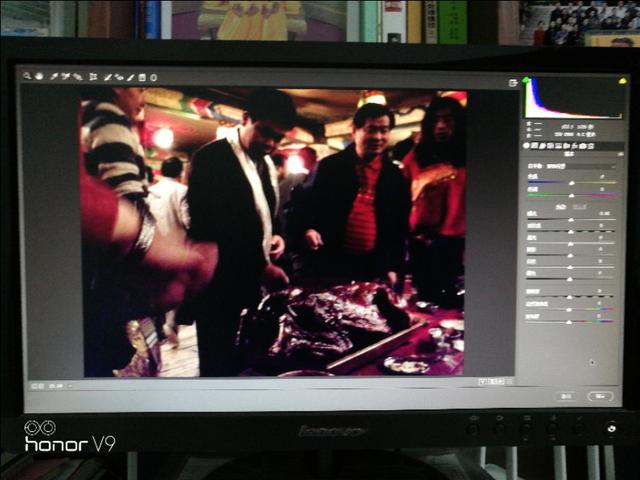Select the Red Eye Removal tool
The height and width of the screenshot is (480, 640).
[119, 77]
